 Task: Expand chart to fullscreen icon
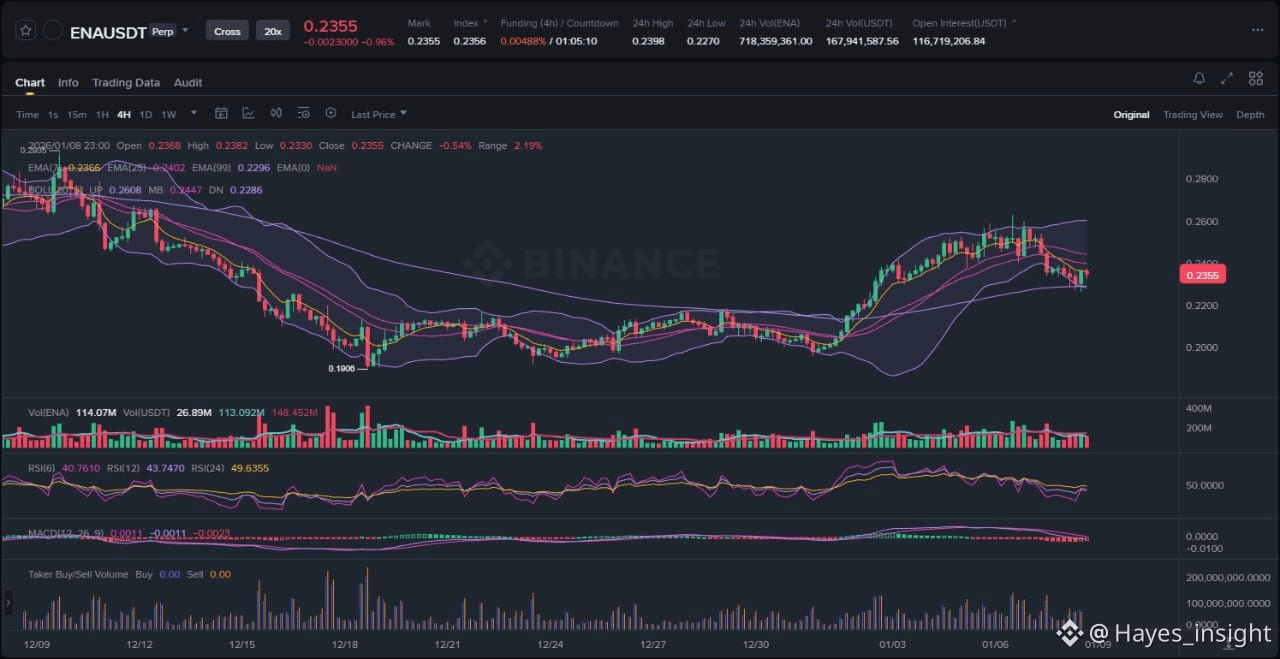coord(1227,79)
